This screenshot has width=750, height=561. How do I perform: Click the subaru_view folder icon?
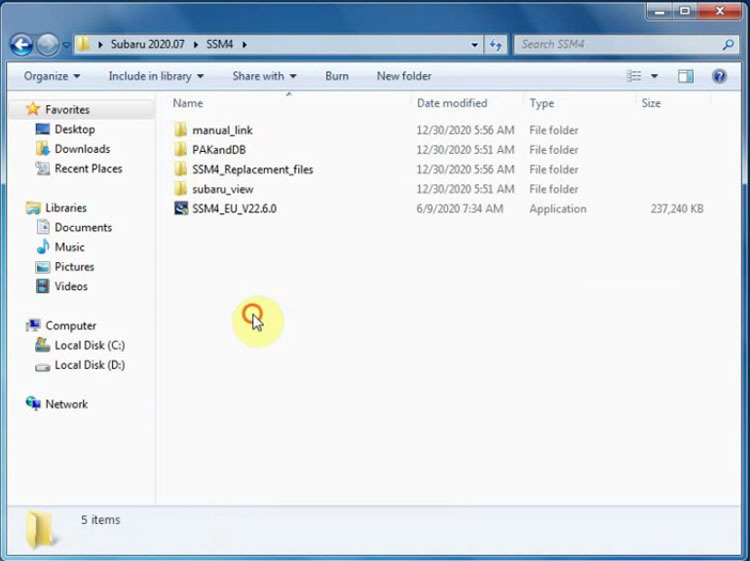(180, 188)
